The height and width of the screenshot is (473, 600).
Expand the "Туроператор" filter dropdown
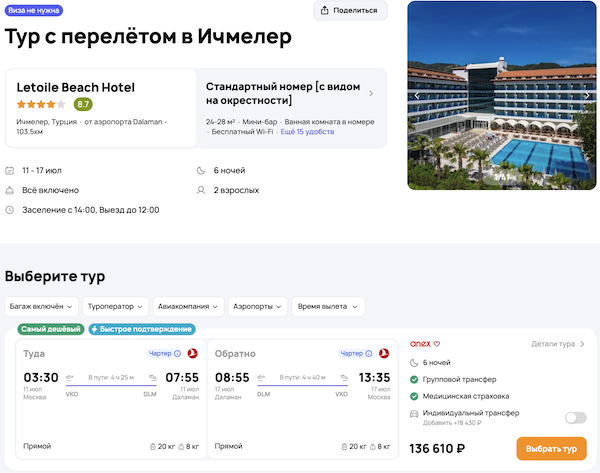(115, 306)
